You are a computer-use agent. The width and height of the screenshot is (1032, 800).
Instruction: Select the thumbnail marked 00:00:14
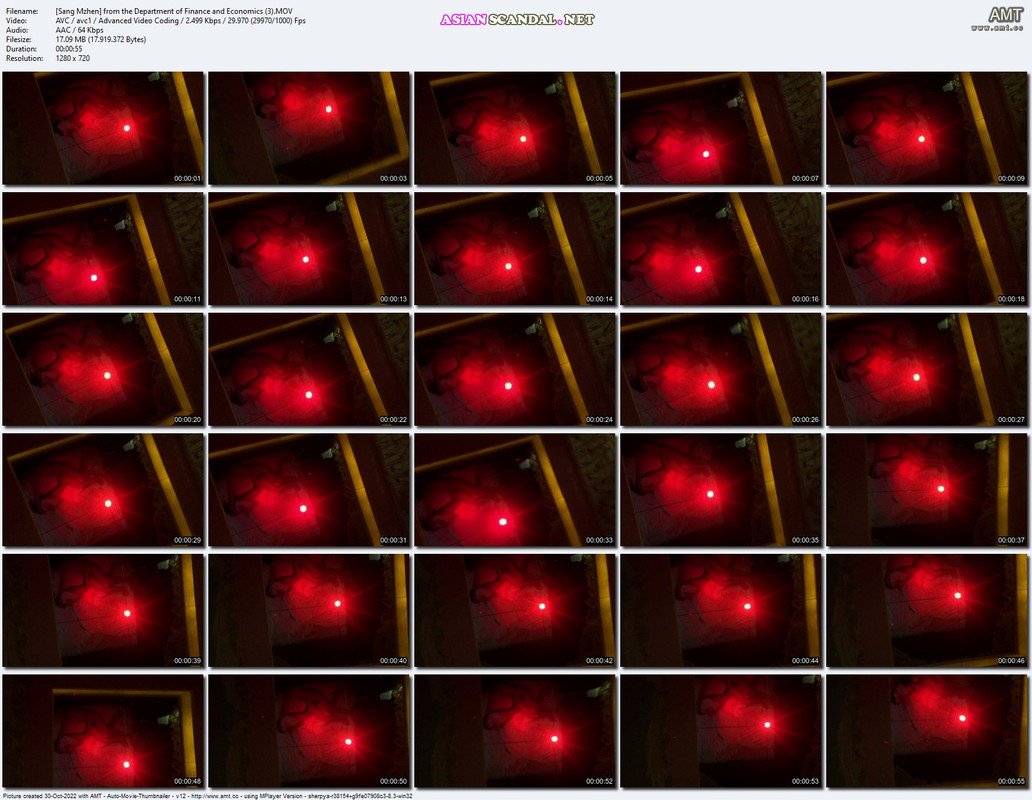click(x=515, y=249)
